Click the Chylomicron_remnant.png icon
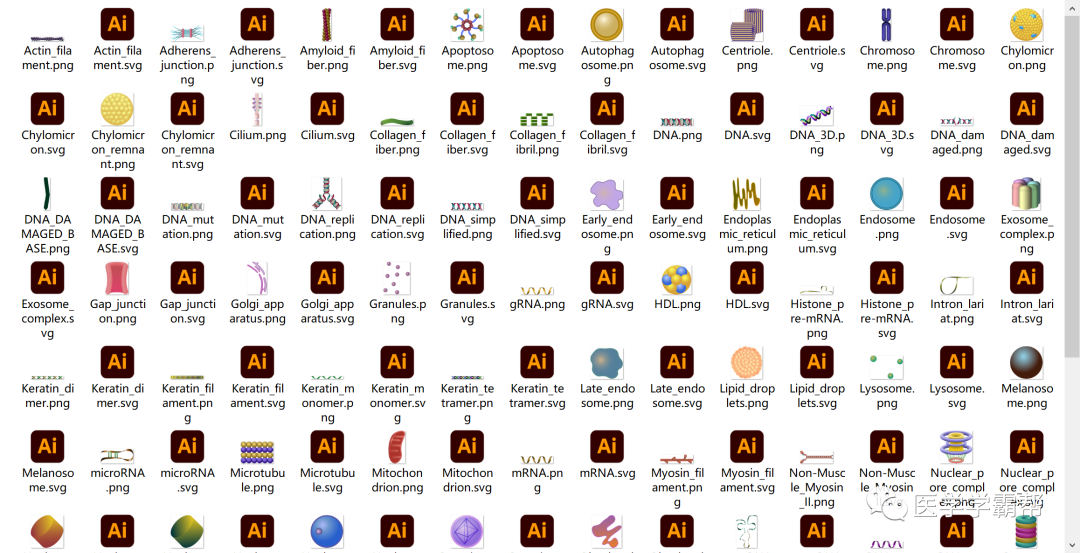1080x553 pixels. point(118,109)
